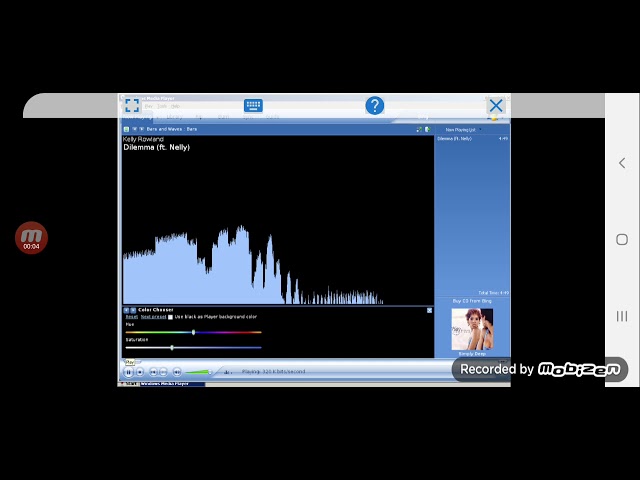Image resolution: width=640 pixels, height=480 pixels.
Task: Open the small equalizer icon beside volume
Action: pos(228,372)
